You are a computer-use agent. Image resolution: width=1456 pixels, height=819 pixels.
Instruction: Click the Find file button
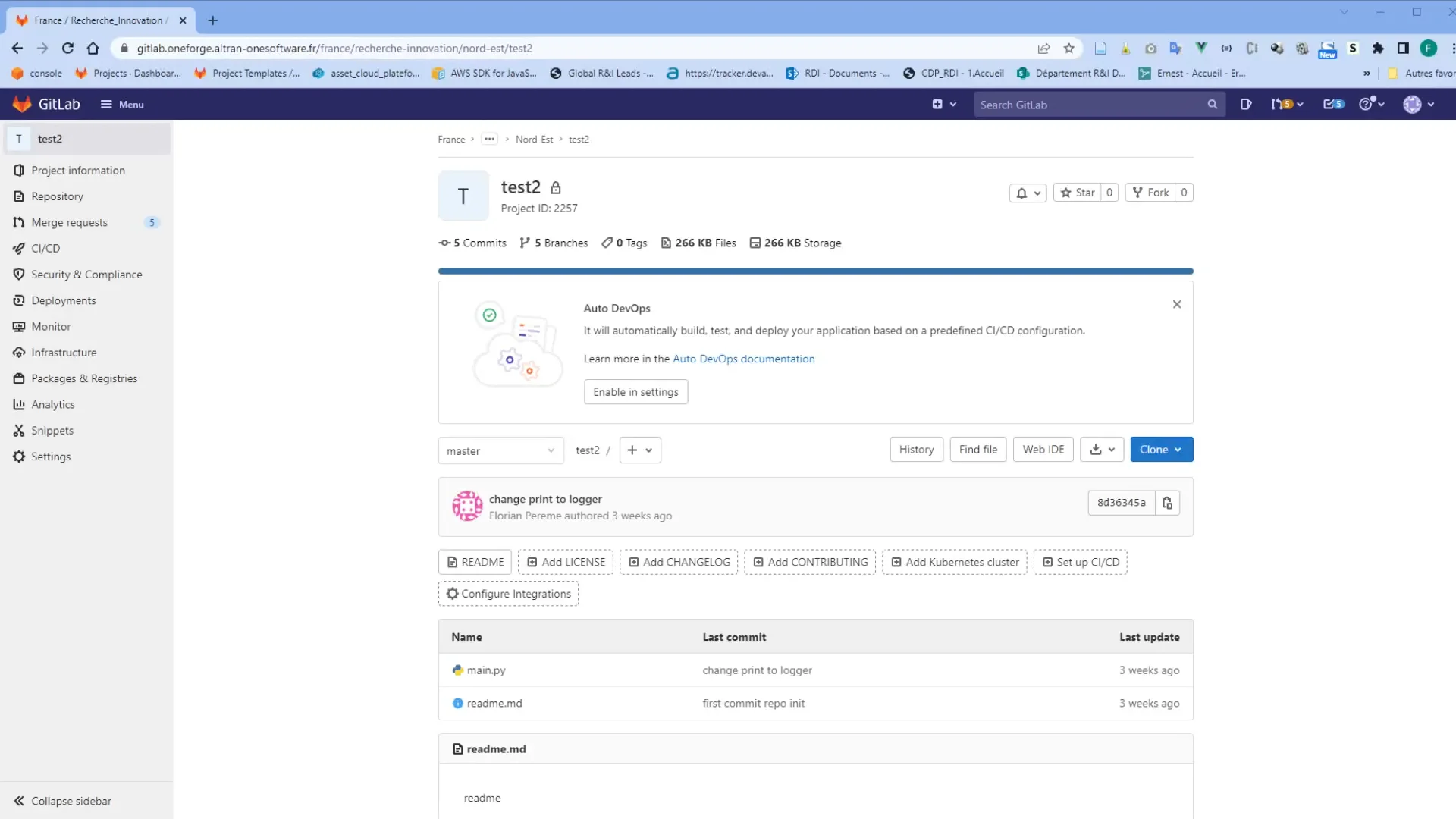(977, 450)
